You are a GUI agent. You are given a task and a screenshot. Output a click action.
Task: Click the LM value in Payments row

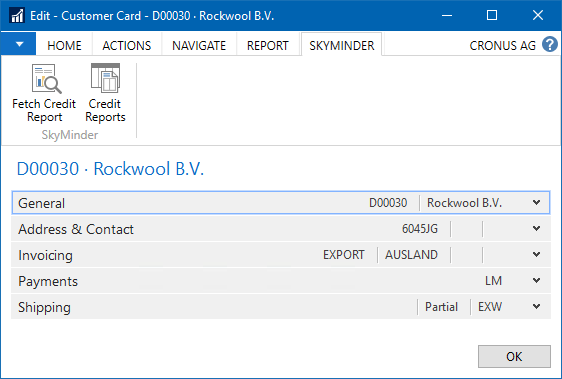click(x=493, y=281)
